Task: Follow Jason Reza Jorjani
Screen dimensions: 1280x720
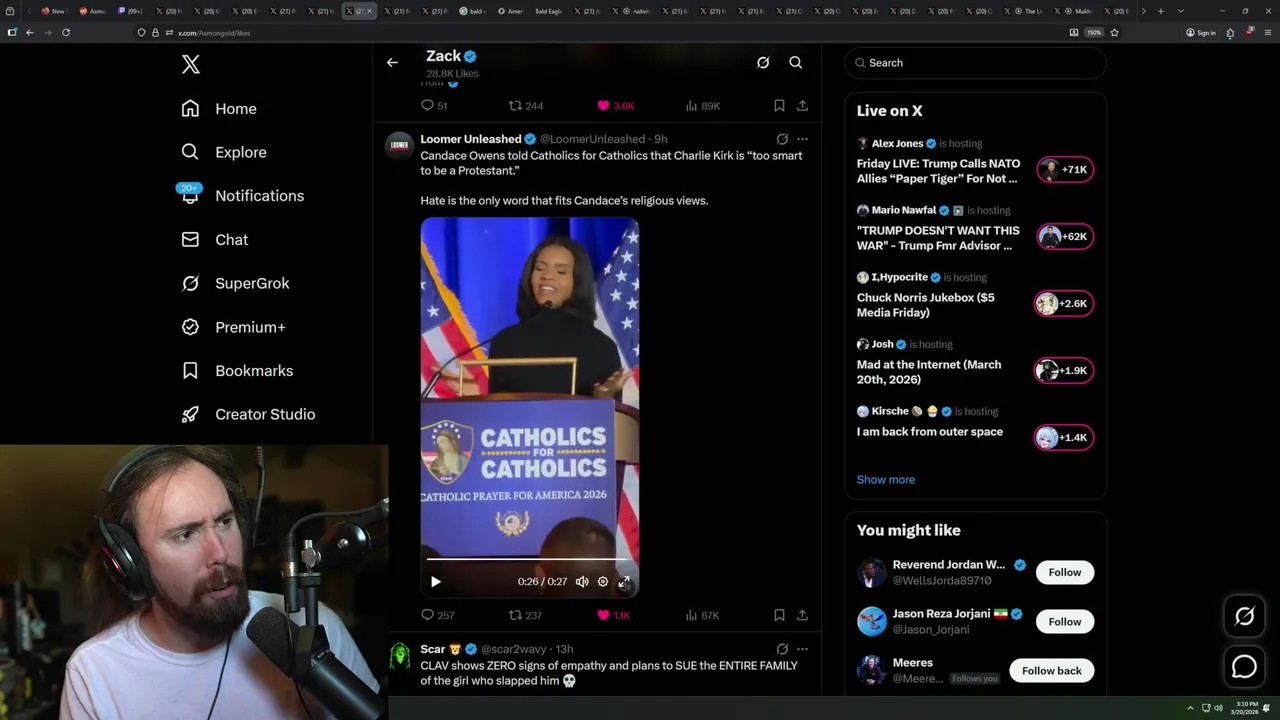Action: coord(1065,621)
